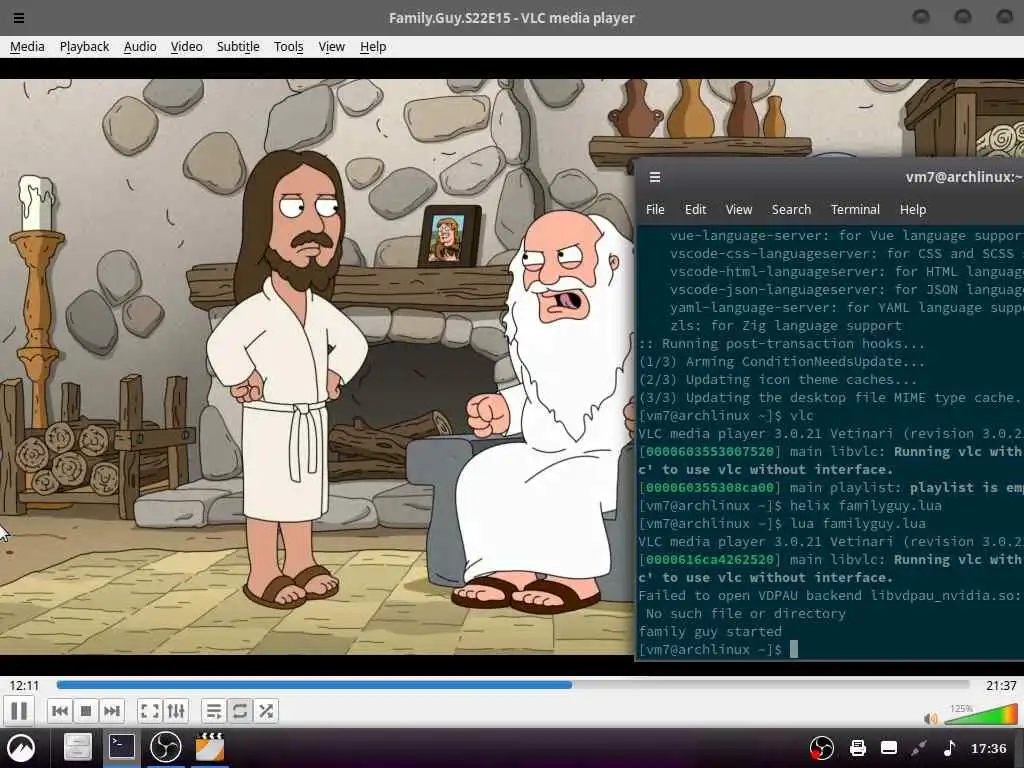The image size is (1024, 768).
Task: Open the terminal's Edit menu
Action: tap(695, 210)
